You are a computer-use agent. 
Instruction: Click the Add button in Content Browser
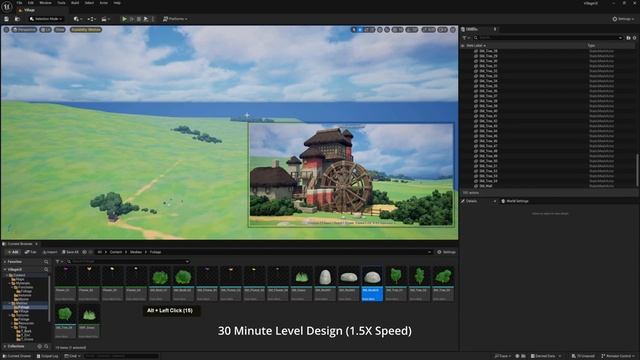click(x=13, y=252)
